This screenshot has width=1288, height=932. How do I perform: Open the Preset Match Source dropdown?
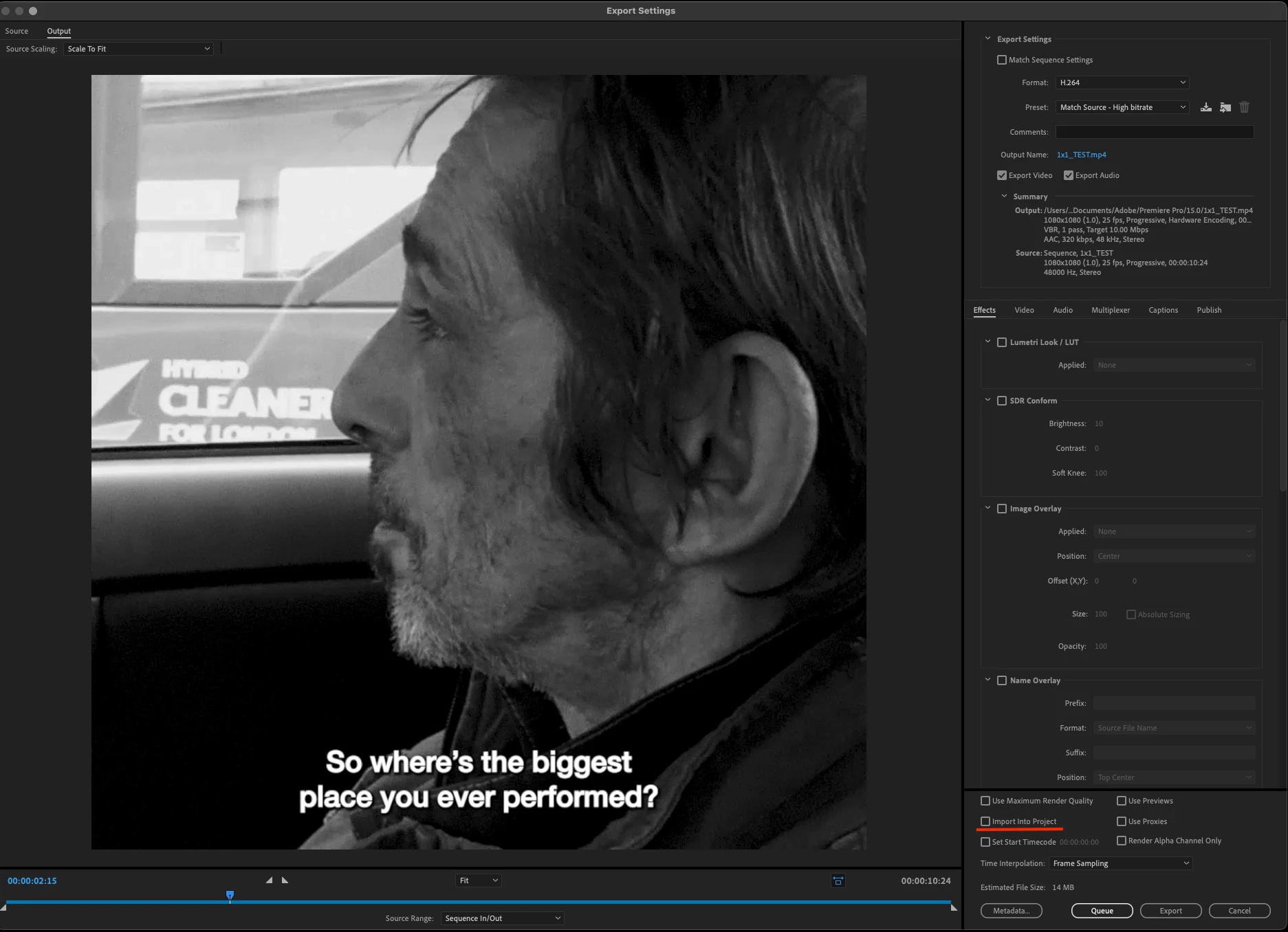1122,107
